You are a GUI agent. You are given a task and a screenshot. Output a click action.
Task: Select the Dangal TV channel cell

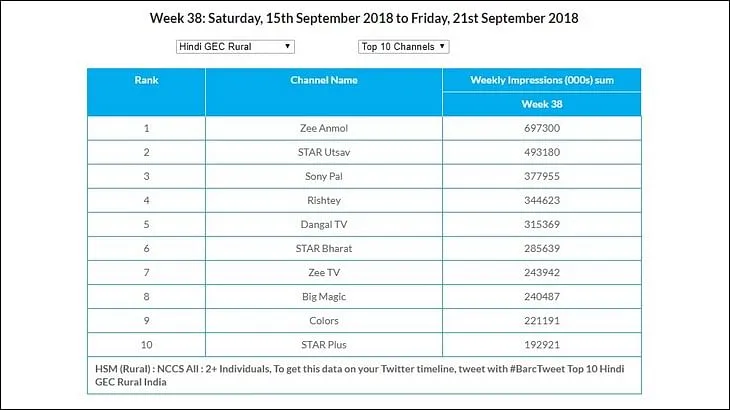pos(324,224)
